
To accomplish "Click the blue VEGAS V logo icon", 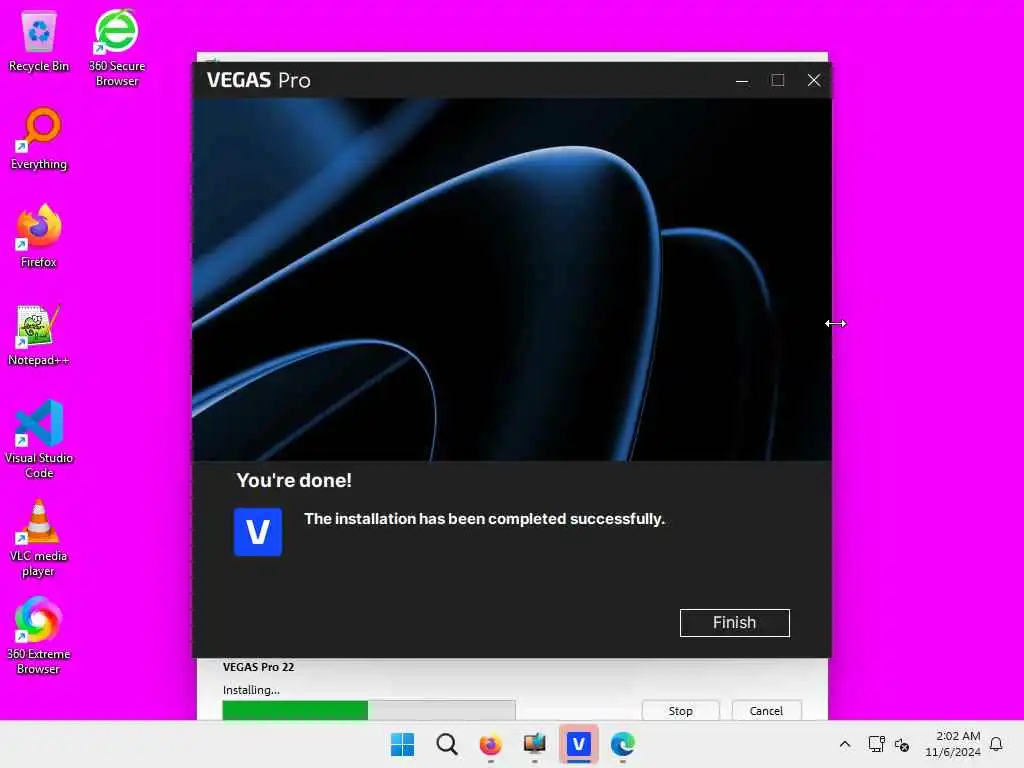I will tap(258, 532).
